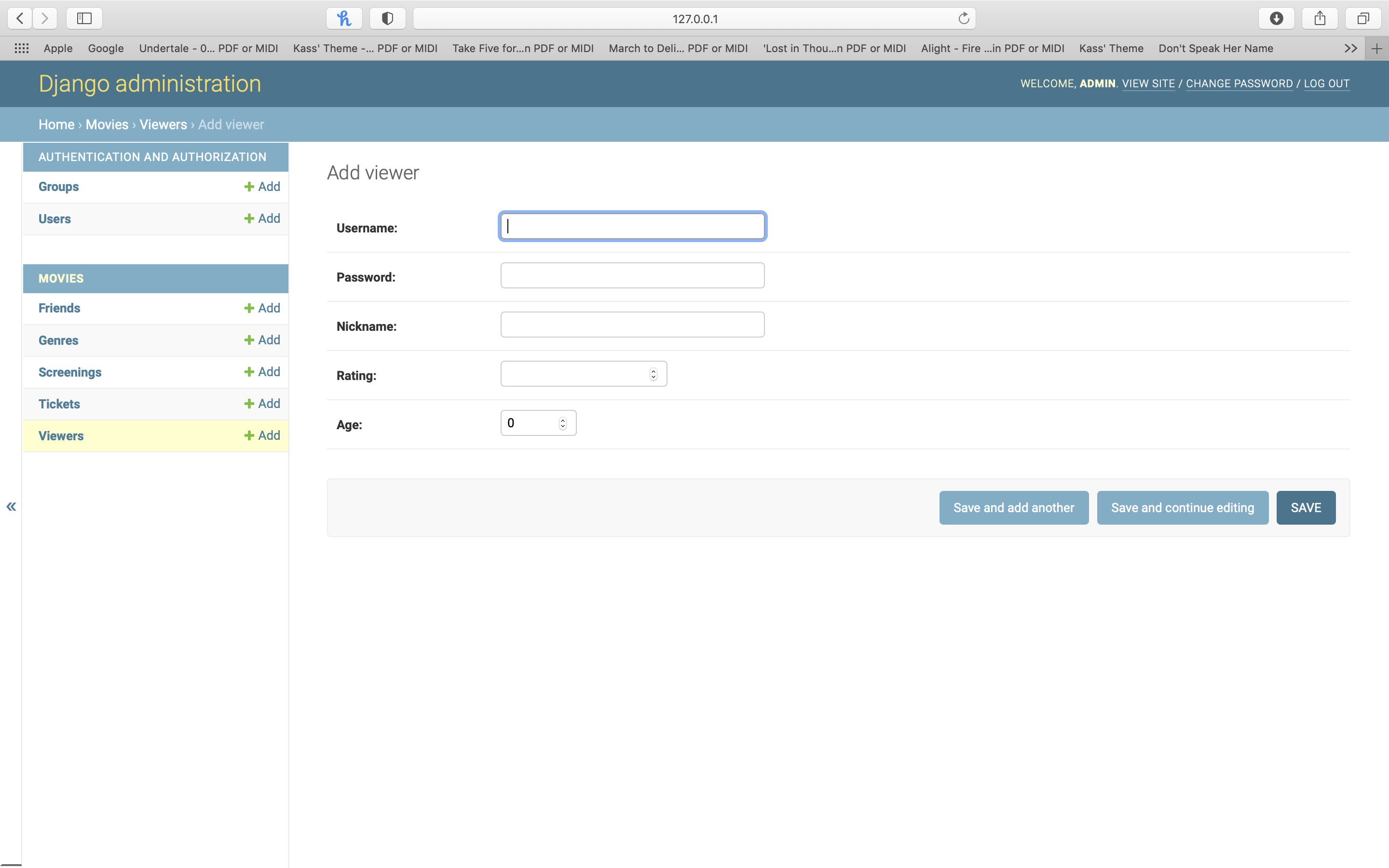Click the Rating field stepper arrows
Screen dimensions: 1389x868
653,374
